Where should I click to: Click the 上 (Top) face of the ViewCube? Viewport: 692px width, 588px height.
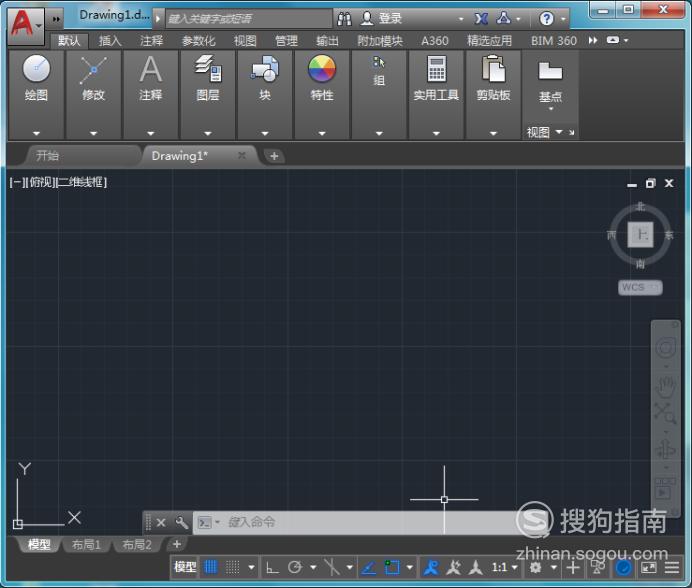coord(640,234)
